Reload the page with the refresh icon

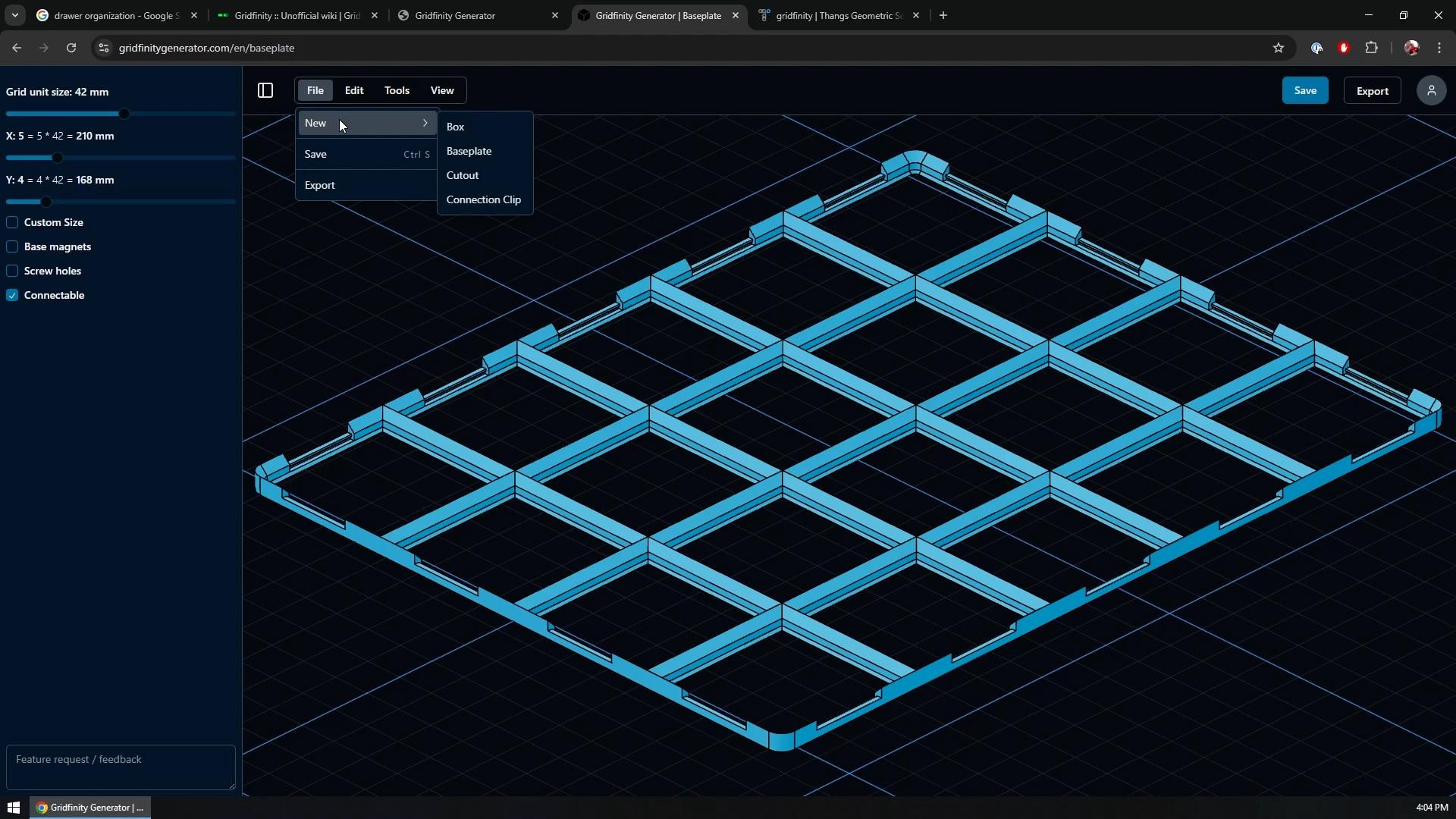pos(71,47)
